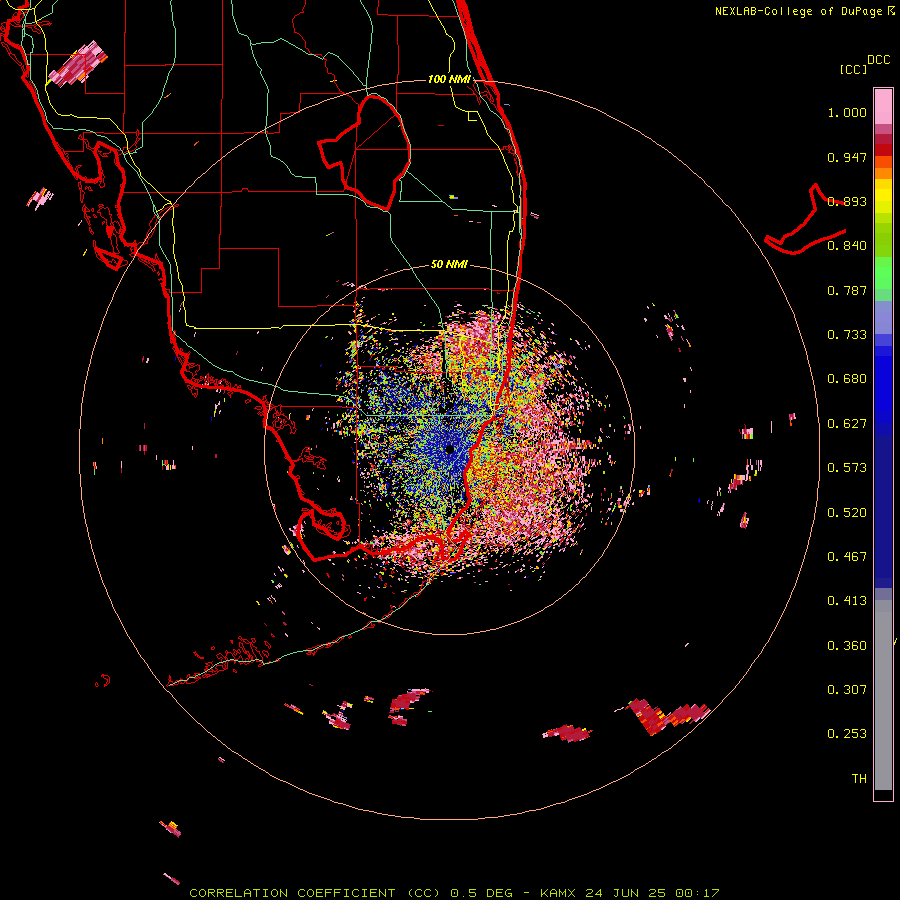Click the black radar site dot at center

450,449
